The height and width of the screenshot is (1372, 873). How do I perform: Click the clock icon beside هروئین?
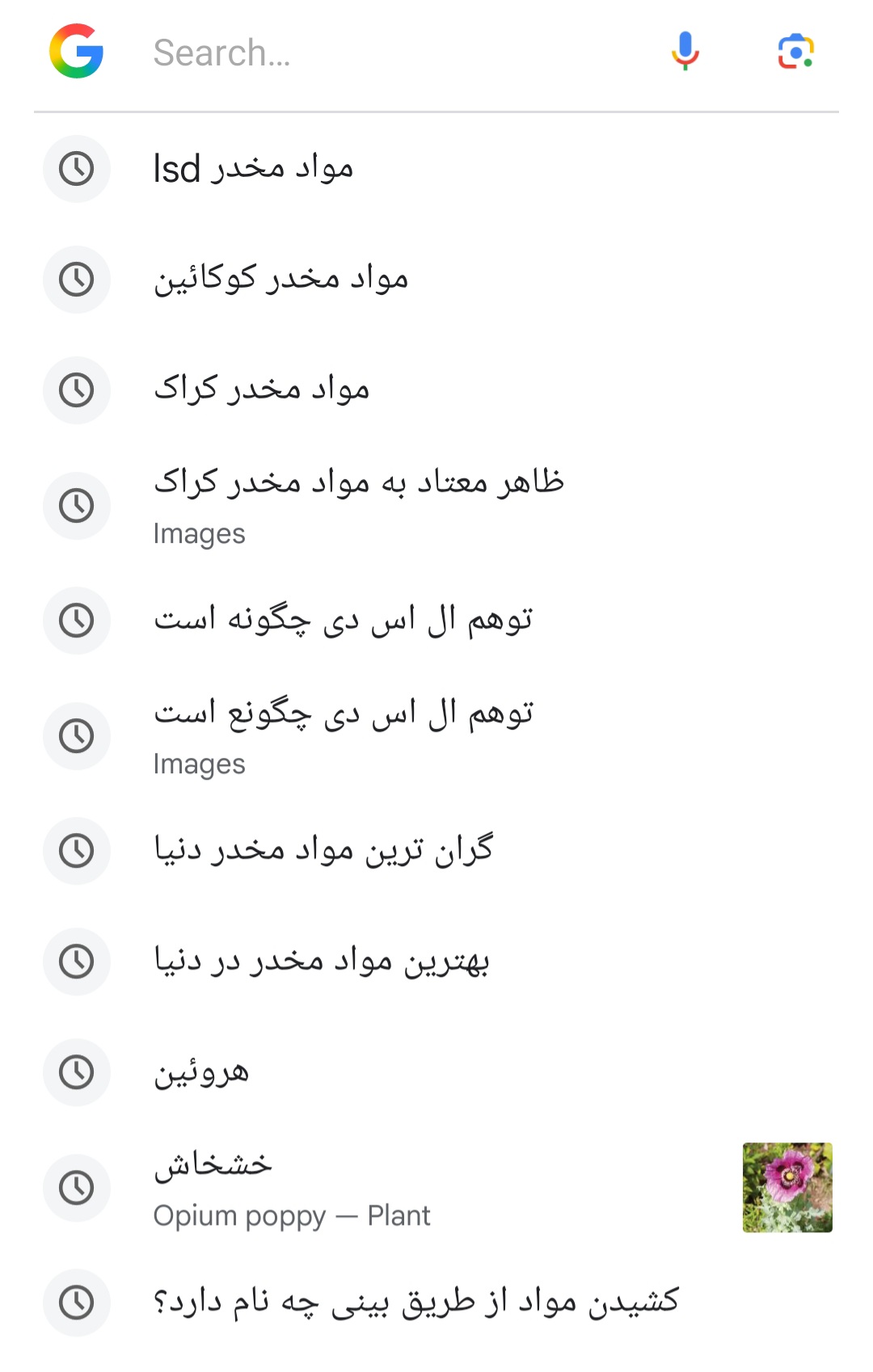[x=77, y=1072]
